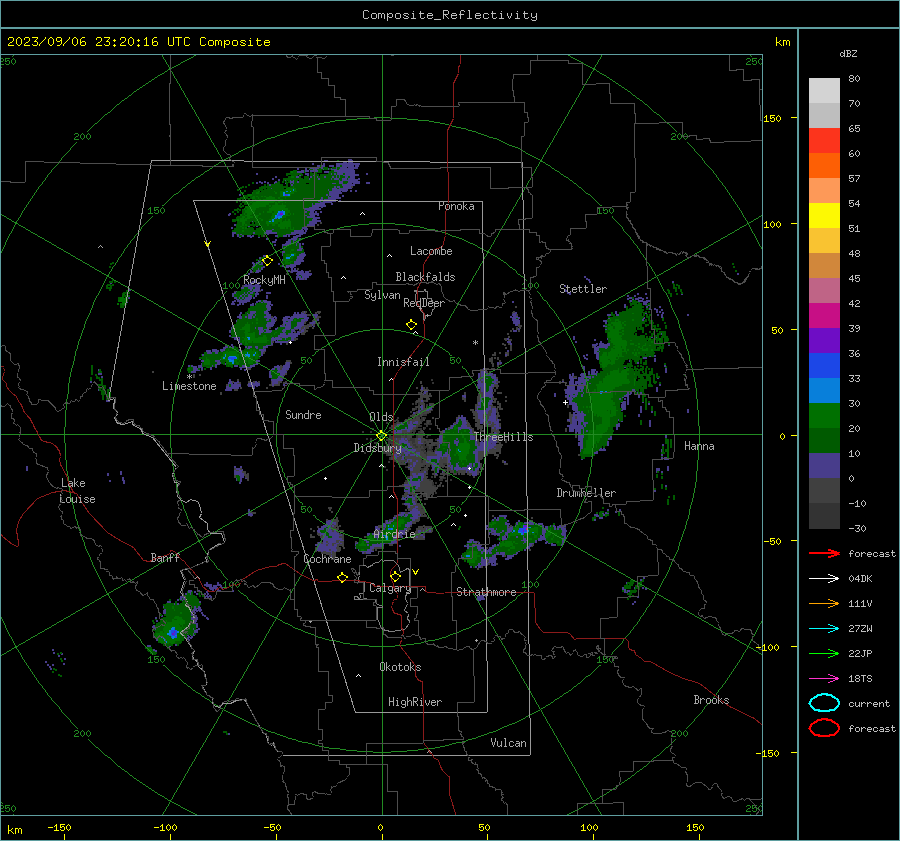Click the 27ZW legend label
900x841 pixels.
[860, 629]
